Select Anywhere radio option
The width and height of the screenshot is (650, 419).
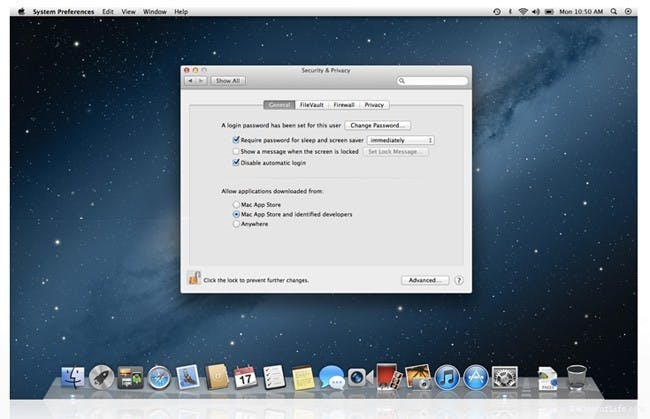pyautogui.click(x=236, y=224)
